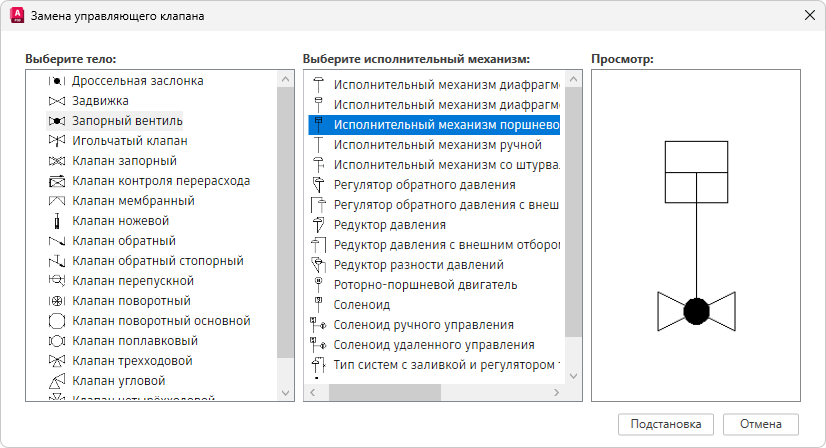Click the Роторно-поршневой двигатель icon

point(319,285)
